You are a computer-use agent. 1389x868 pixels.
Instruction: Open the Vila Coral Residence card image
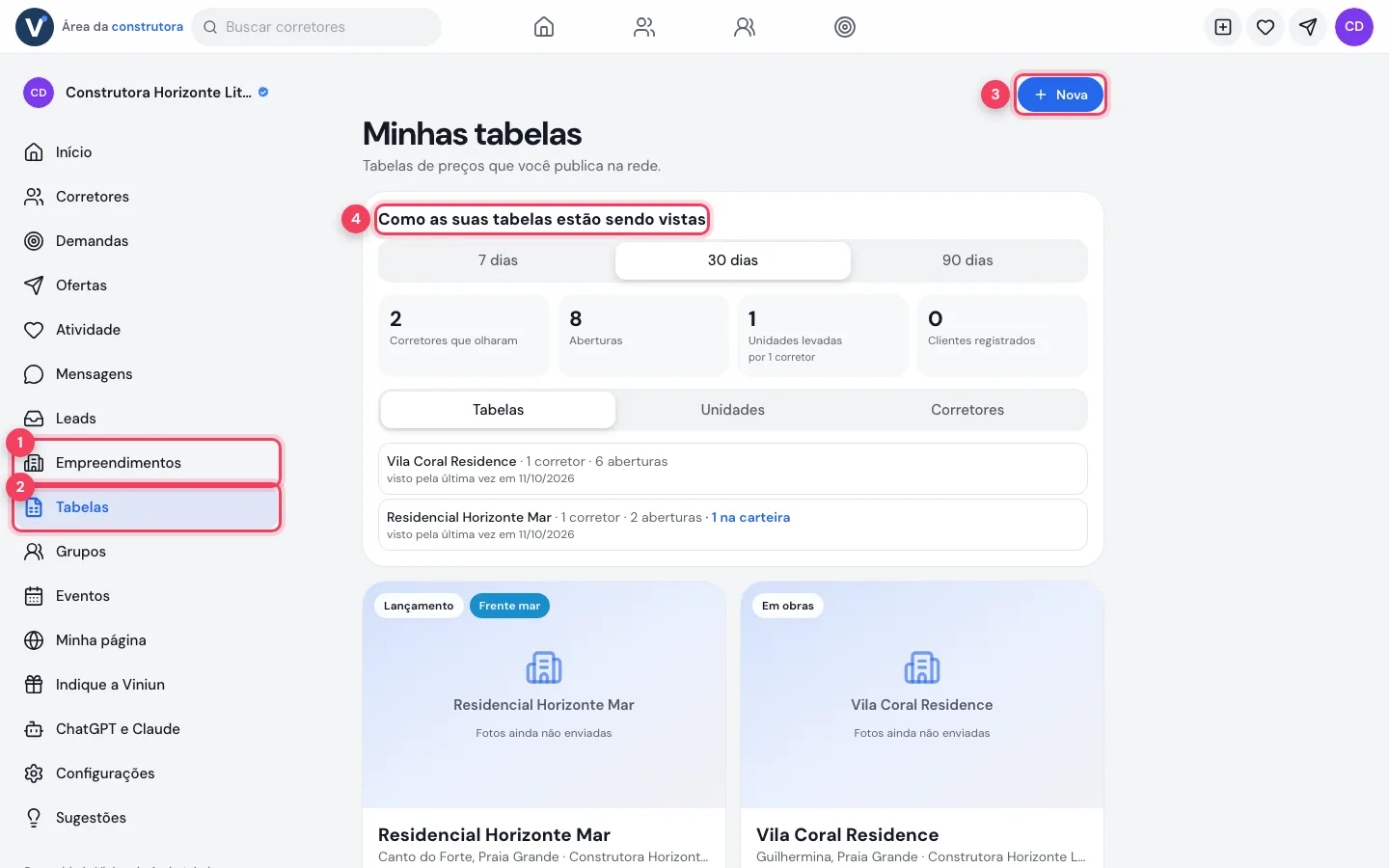click(x=922, y=694)
